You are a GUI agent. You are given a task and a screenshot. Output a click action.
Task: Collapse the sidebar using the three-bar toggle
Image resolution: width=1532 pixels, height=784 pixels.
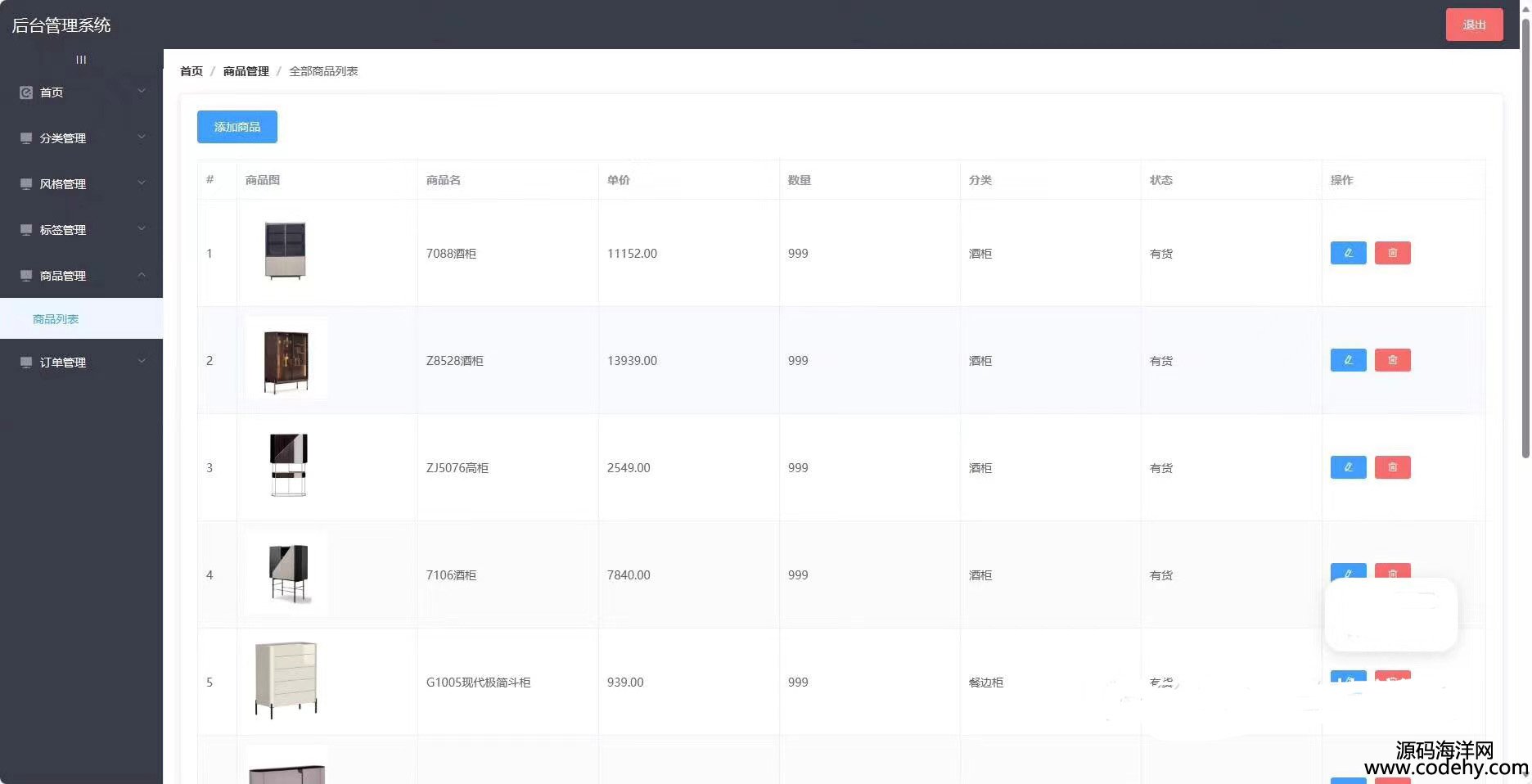coord(81,60)
